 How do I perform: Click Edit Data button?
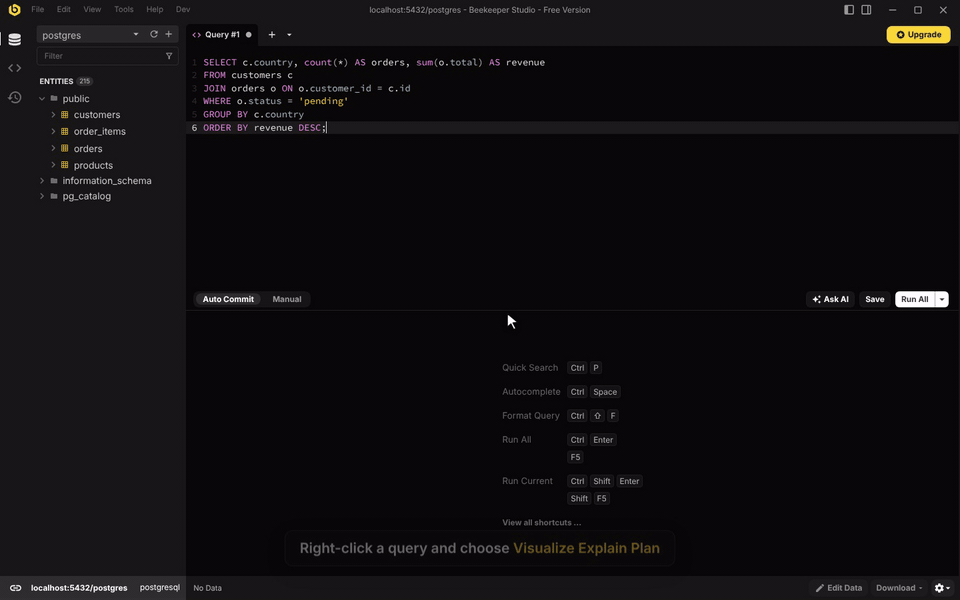click(x=838, y=588)
